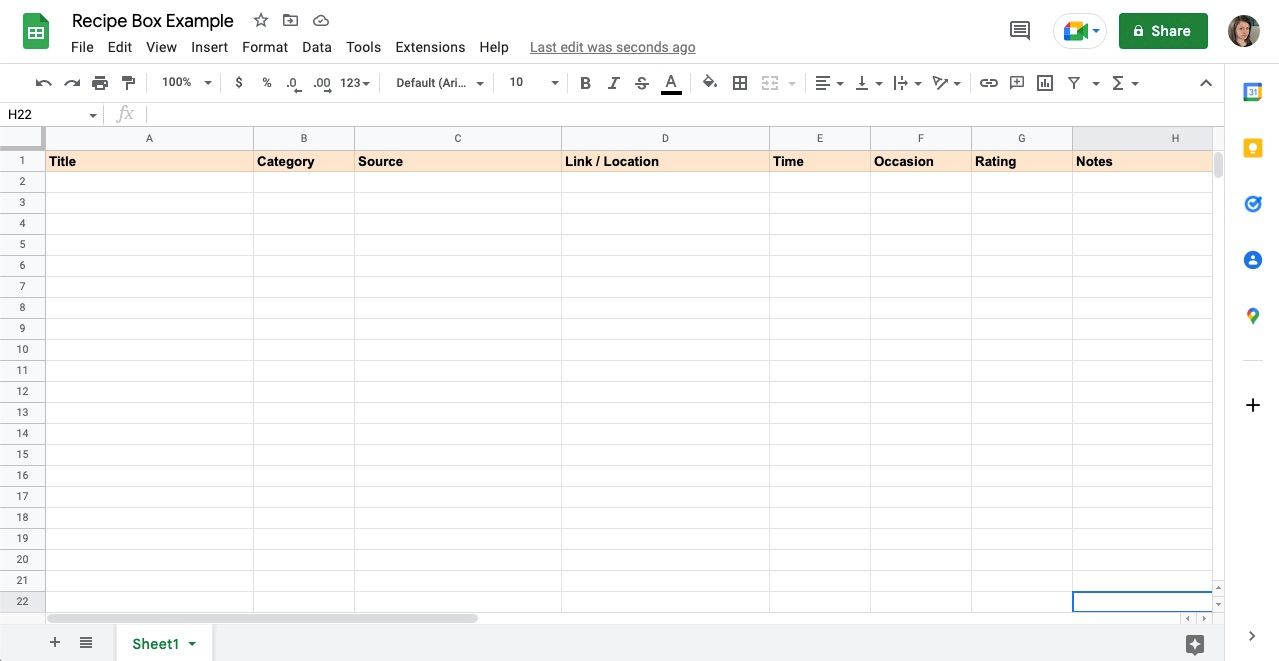Open the Help menu
1279x661 pixels.
click(x=494, y=47)
